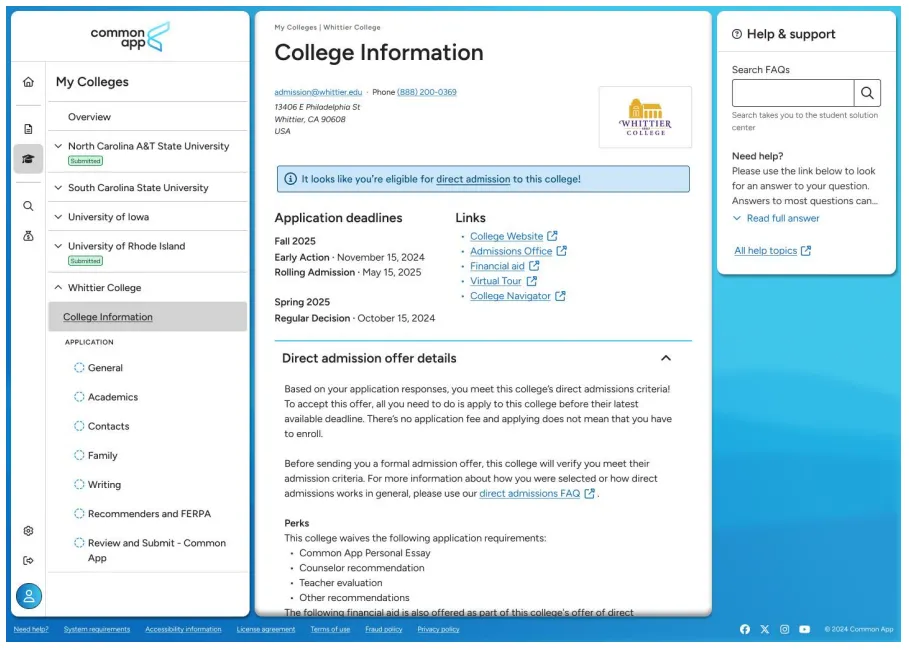The width and height of the screenshot is (909, 650).
Task: Open Review and Submit - Common App
Action: 157,550
